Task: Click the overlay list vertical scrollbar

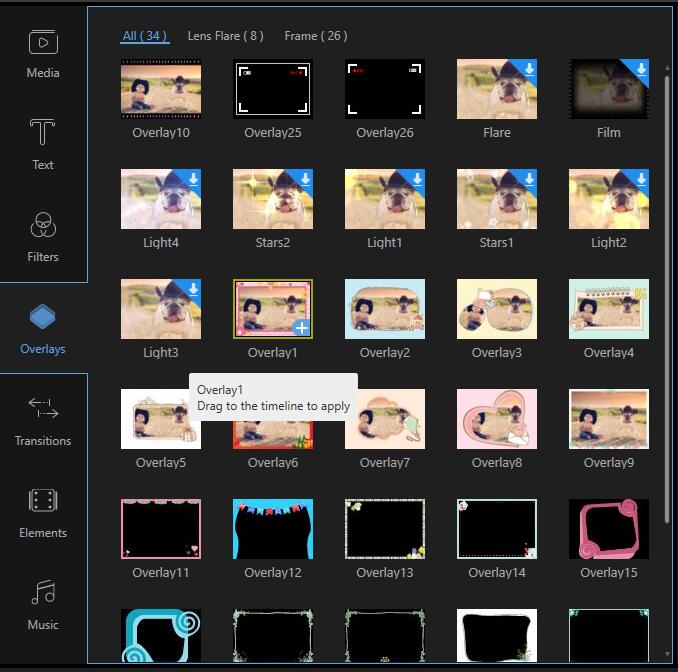Action: pyautogui.click(x=667, y=301)
